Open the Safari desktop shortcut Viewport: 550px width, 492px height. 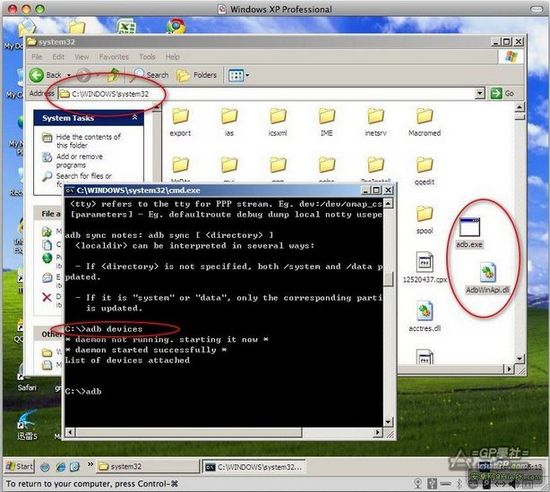tap(27, 378)
